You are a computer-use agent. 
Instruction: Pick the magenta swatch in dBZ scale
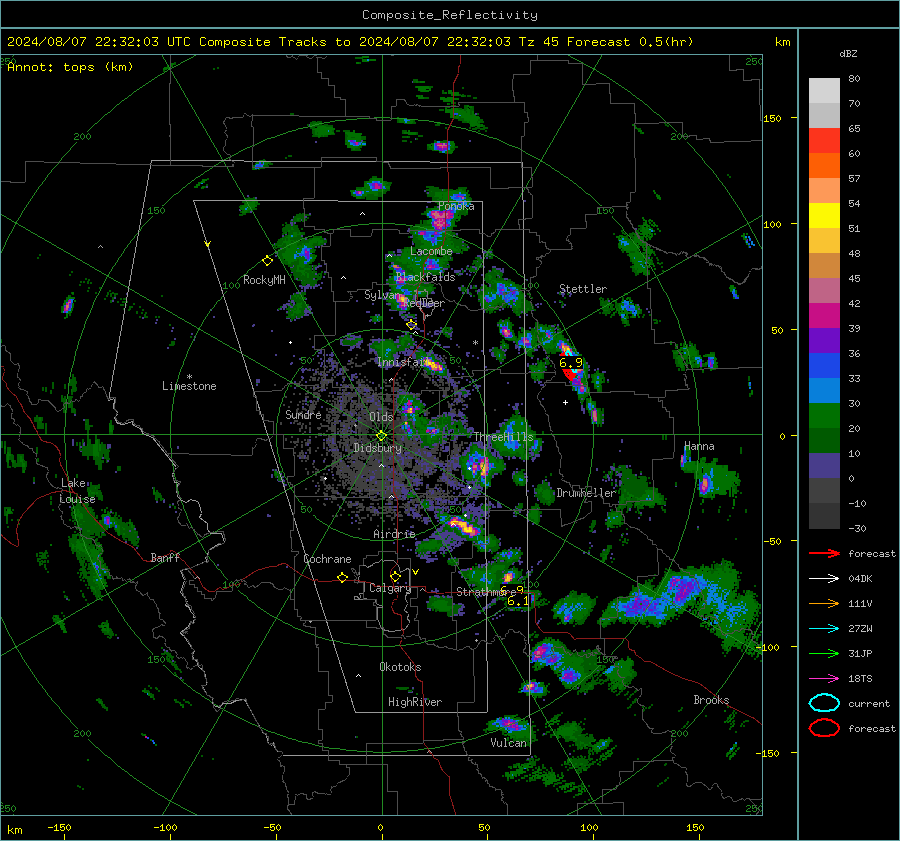tap(824, 316)
